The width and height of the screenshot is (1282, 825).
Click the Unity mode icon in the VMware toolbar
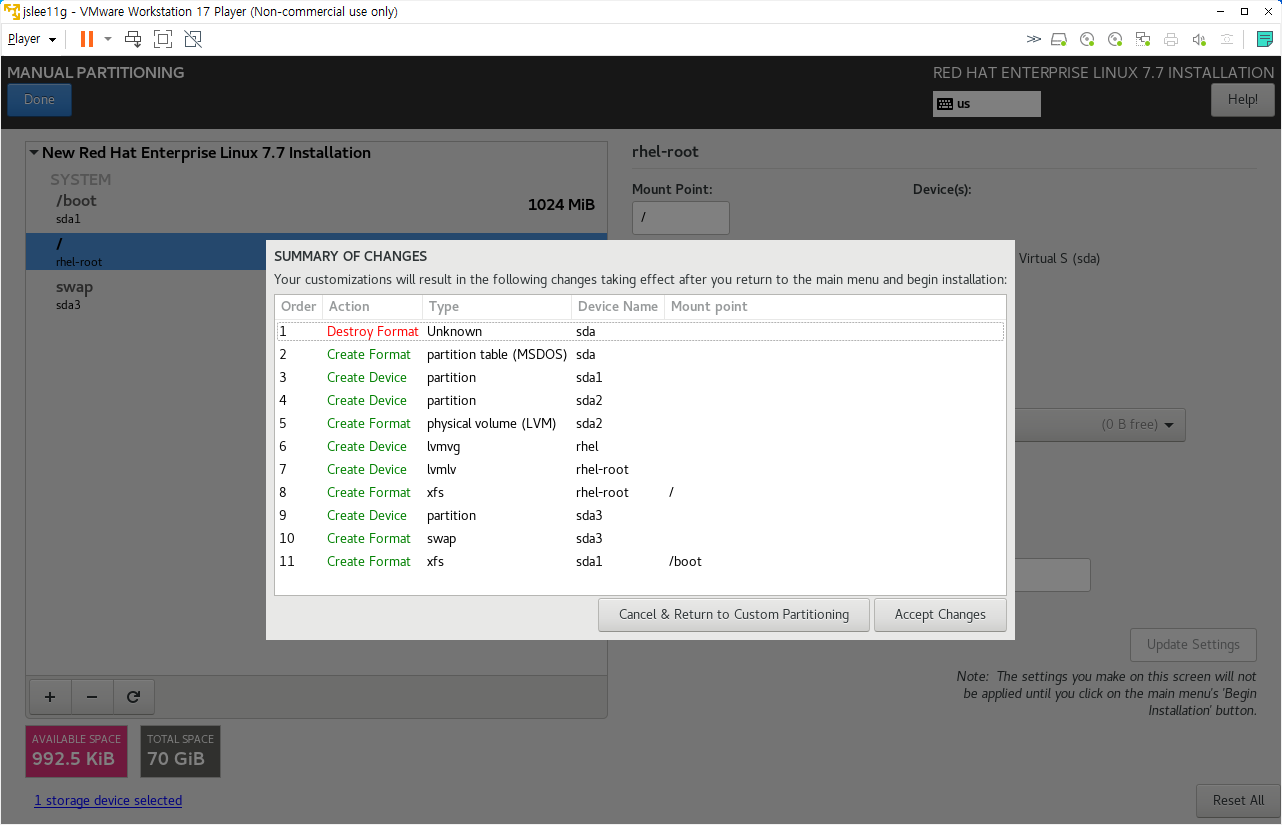(193, 39)
